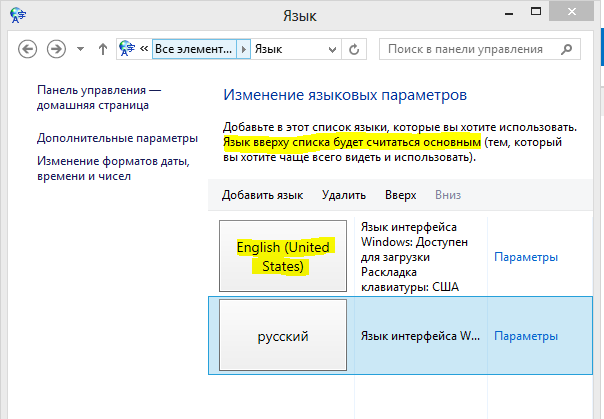Click the Вниз toolbar command
Screen dimensions: 604x419
[x=448, y=195]
